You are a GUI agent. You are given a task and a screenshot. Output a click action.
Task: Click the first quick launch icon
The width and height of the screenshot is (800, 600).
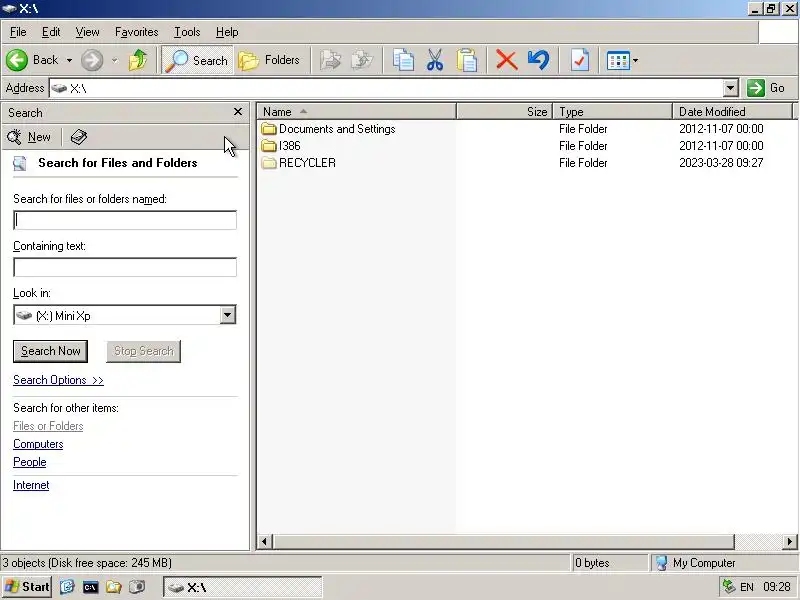pos(67,587)
